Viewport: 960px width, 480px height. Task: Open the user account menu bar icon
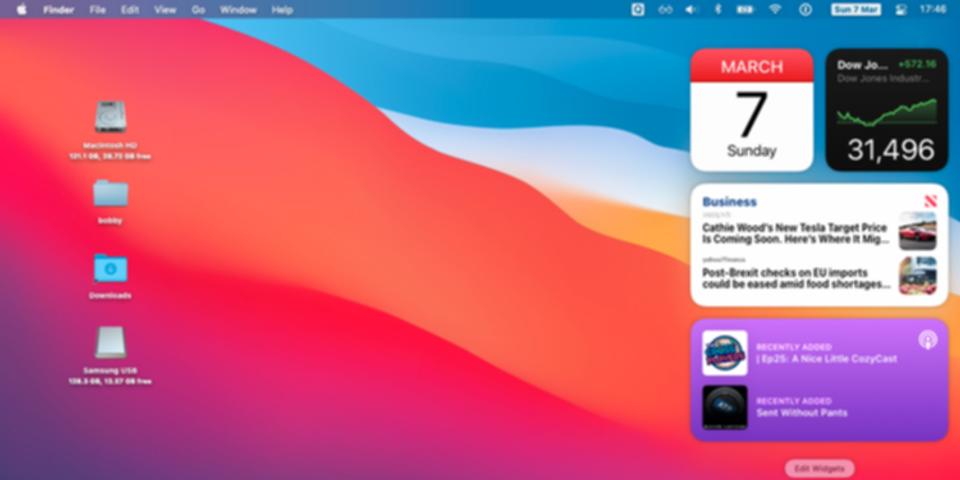coord(901,9)
